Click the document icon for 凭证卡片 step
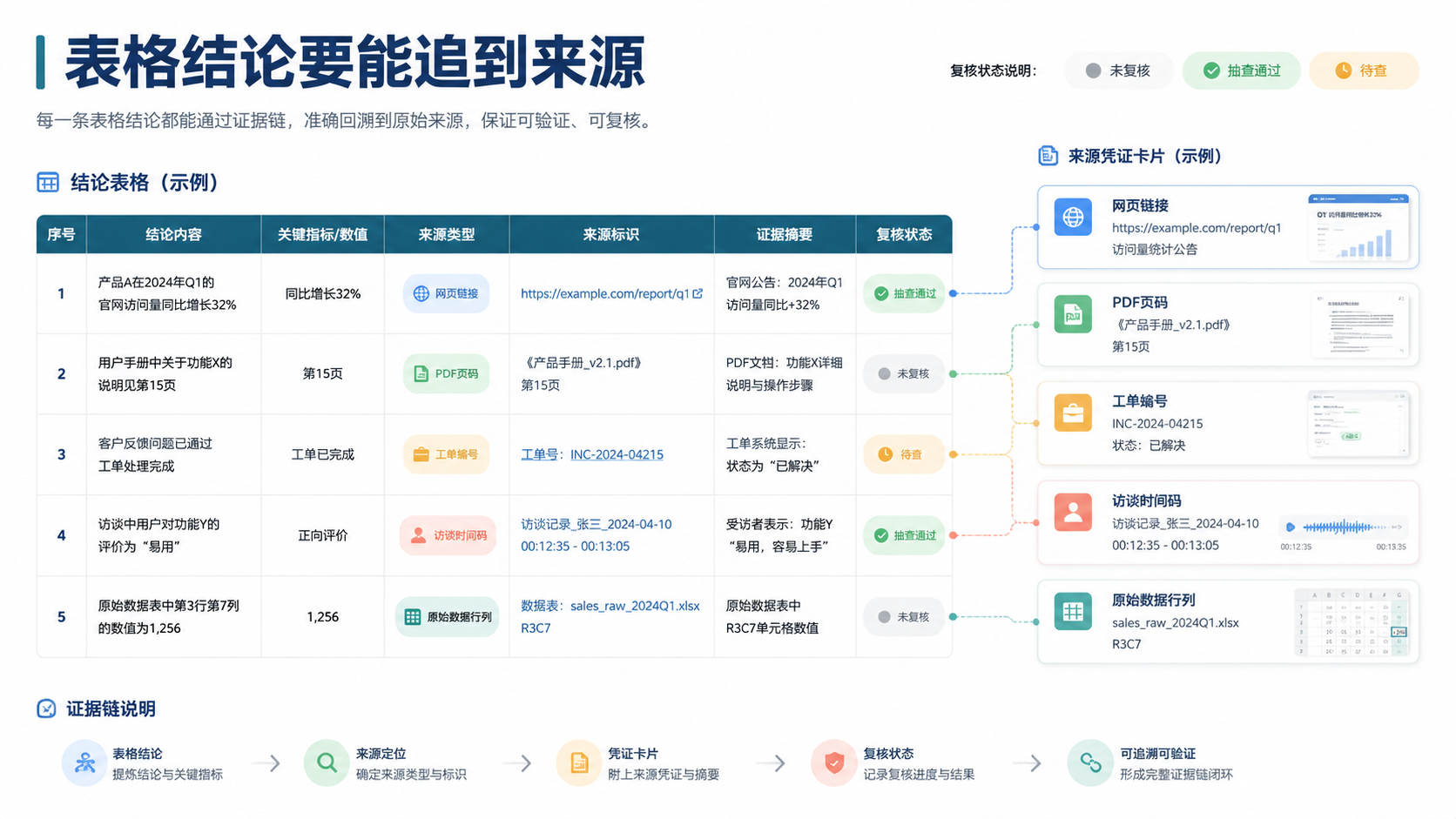1456x819 pixels. point(579,763)
